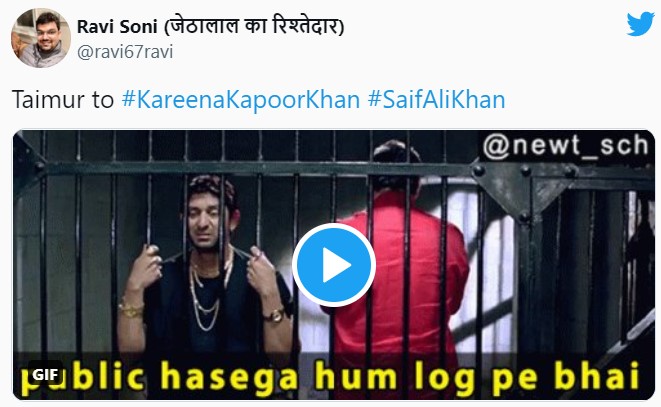
Task: Click the yellow caption word 'hasega'
Action: pos(230,377)
